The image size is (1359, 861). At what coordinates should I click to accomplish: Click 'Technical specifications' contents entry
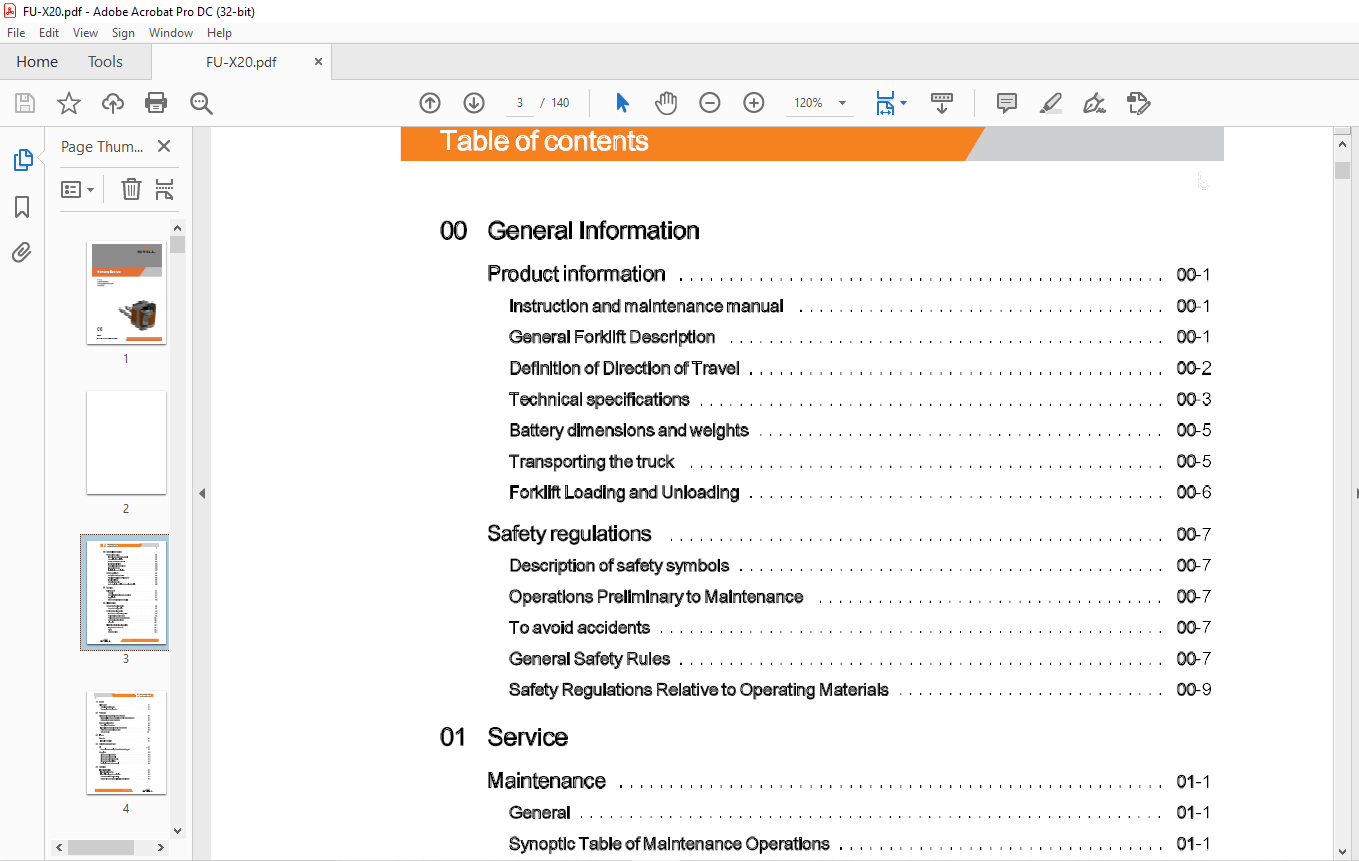pyautogui.click(x=599, y=399)
